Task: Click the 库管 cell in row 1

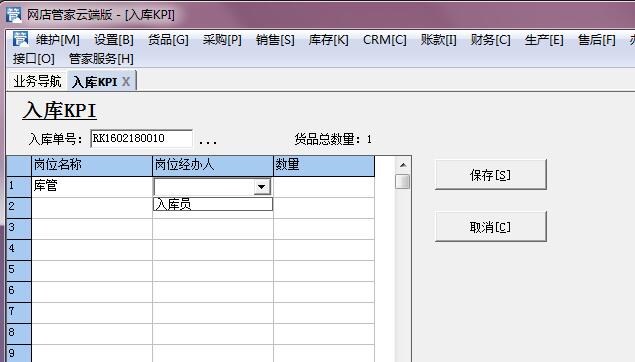Action: pos(92,187)
